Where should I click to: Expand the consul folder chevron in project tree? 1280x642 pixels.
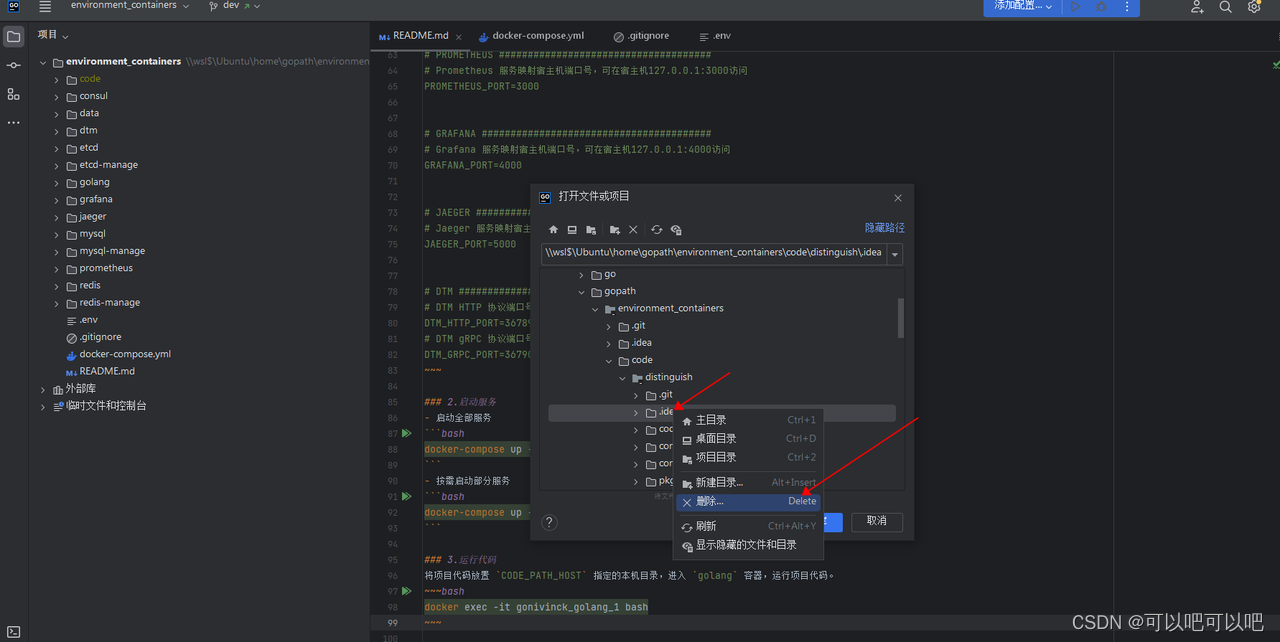(x=57, y=96)
